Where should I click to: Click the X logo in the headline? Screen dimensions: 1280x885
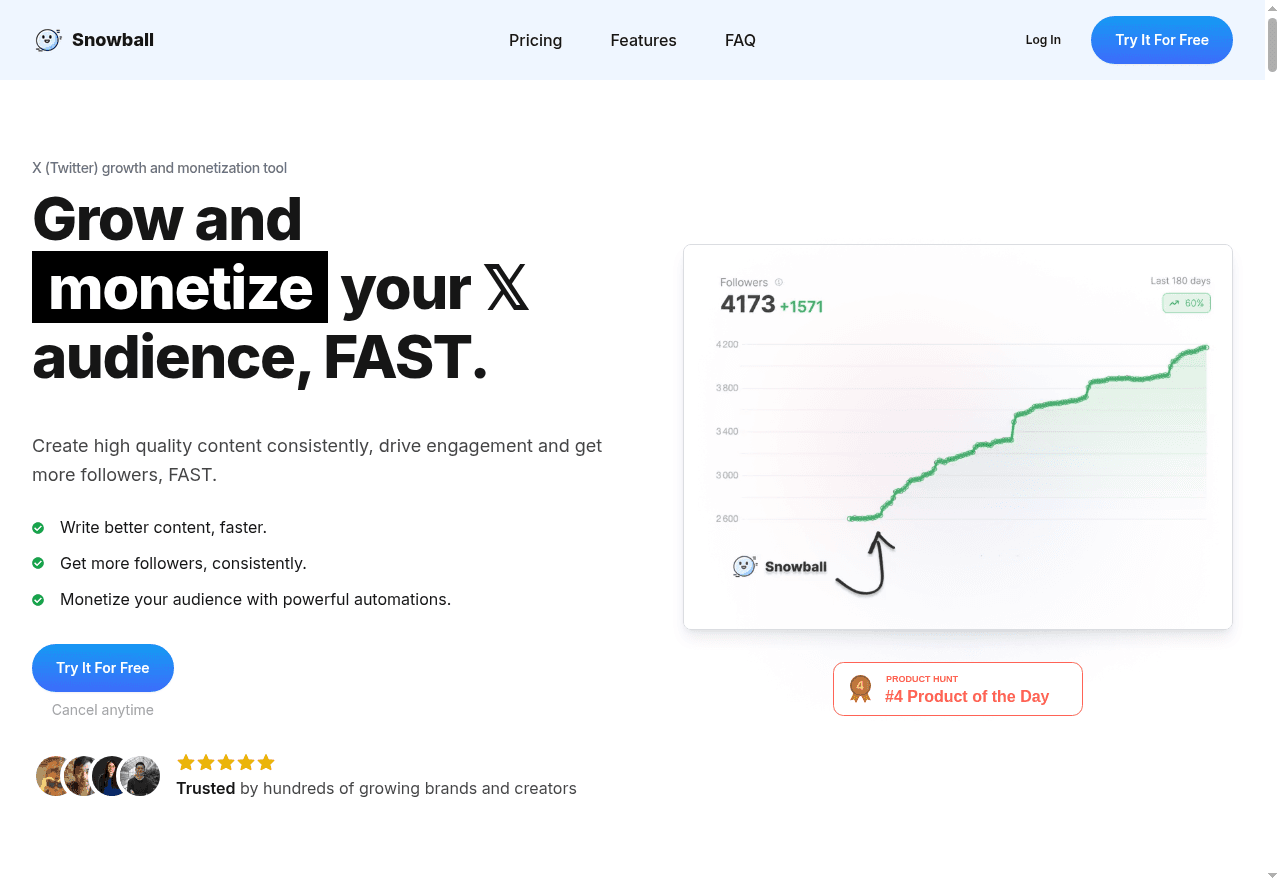pos(506,289)
